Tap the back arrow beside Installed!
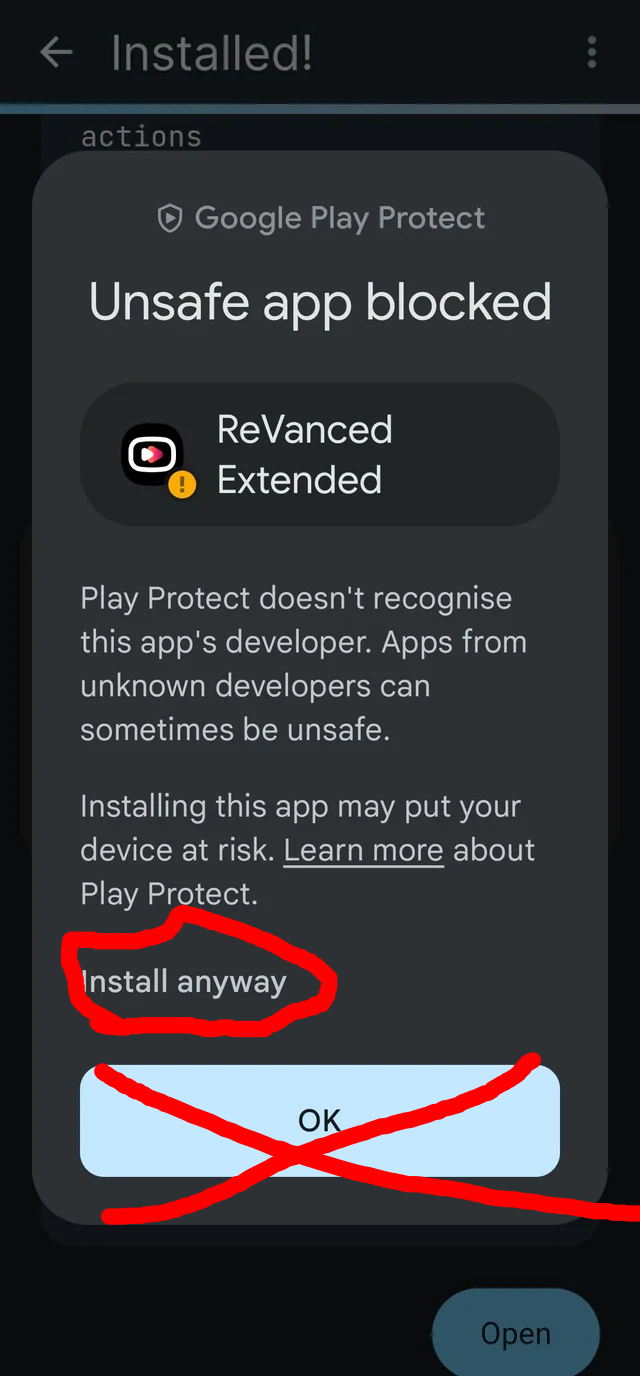 (56, 53)
